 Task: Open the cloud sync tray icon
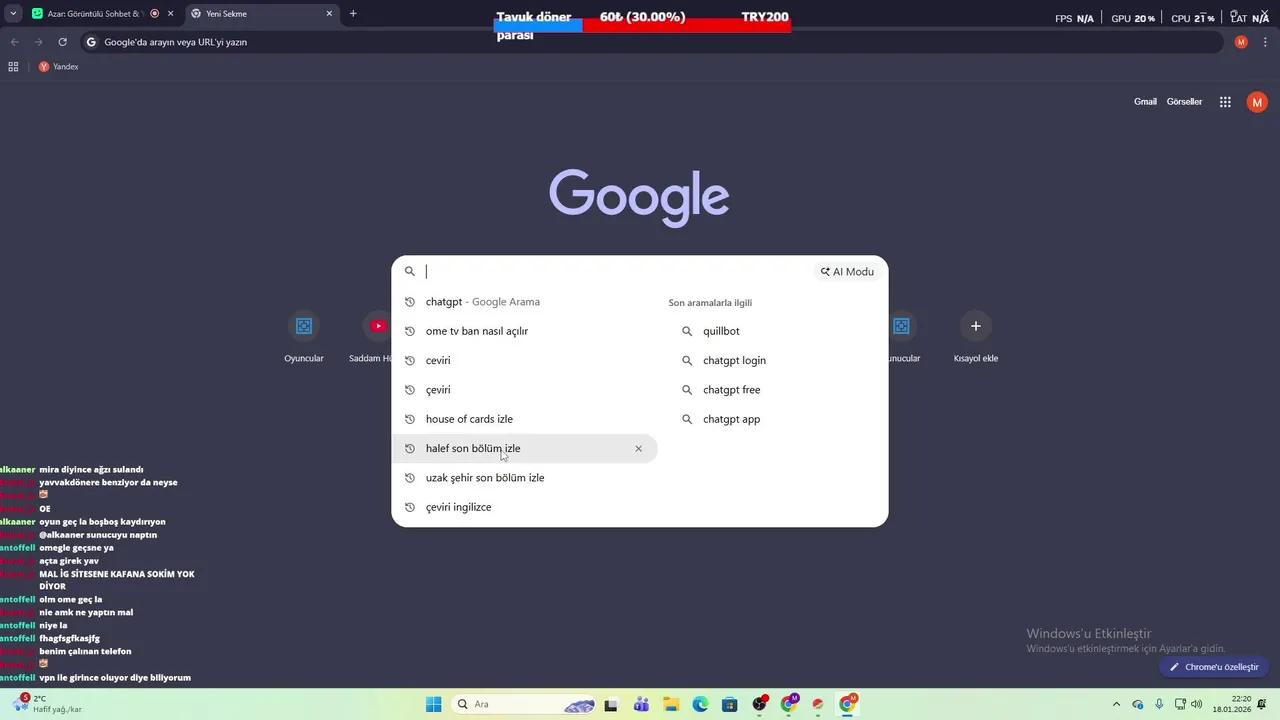1138,704
